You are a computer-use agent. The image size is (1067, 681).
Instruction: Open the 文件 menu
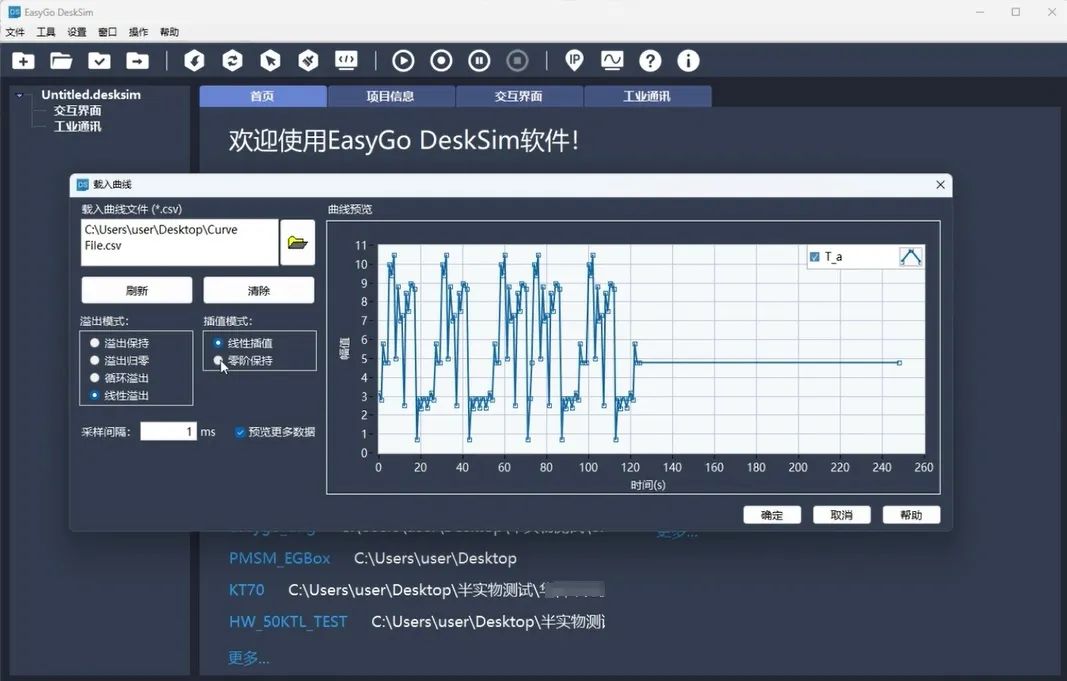(x=15, y=32)
